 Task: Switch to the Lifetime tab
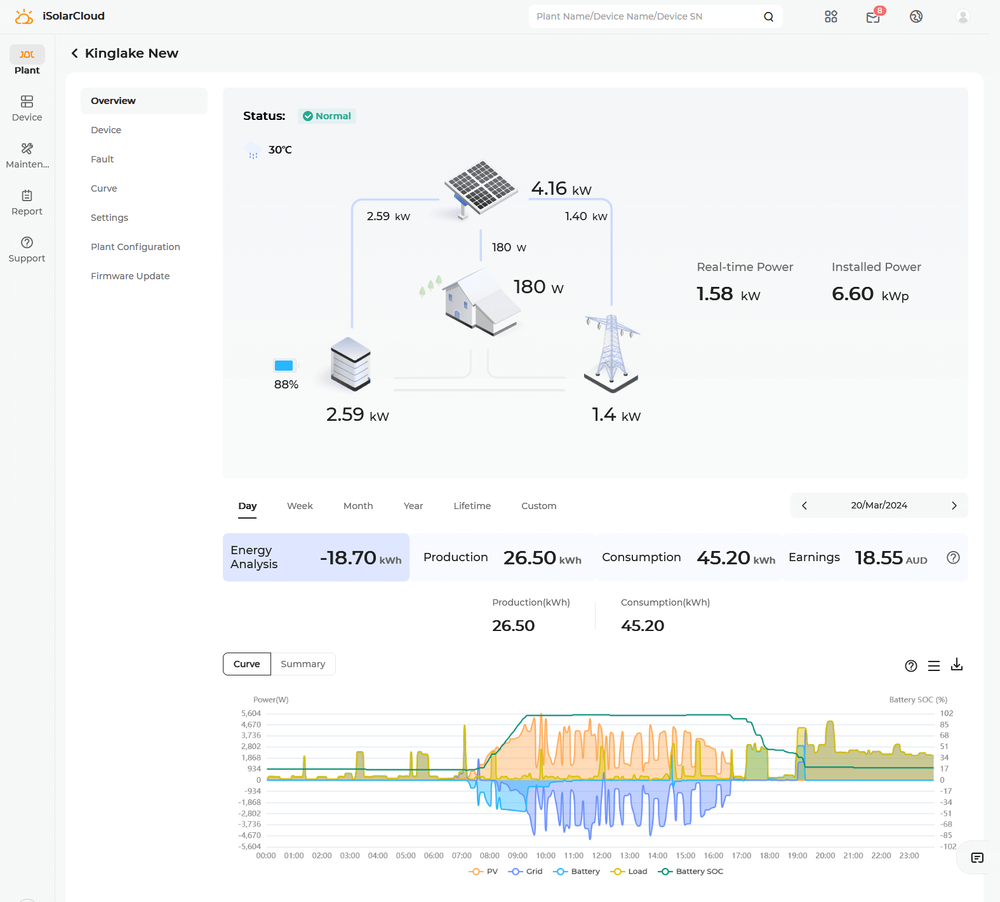pos(472,506)
